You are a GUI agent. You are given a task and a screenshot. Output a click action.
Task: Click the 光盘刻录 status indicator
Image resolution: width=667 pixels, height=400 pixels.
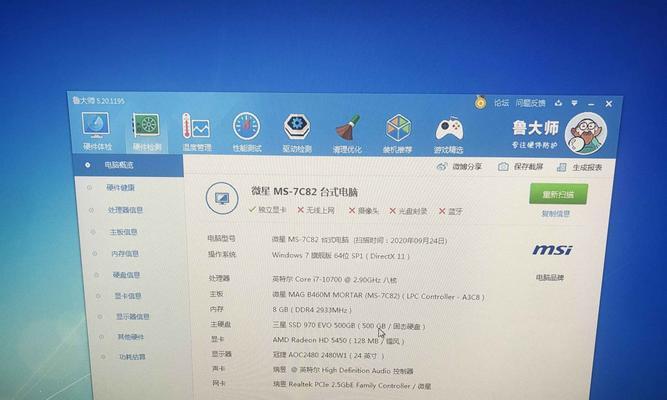pyautogui.click(x=408, y=211)
